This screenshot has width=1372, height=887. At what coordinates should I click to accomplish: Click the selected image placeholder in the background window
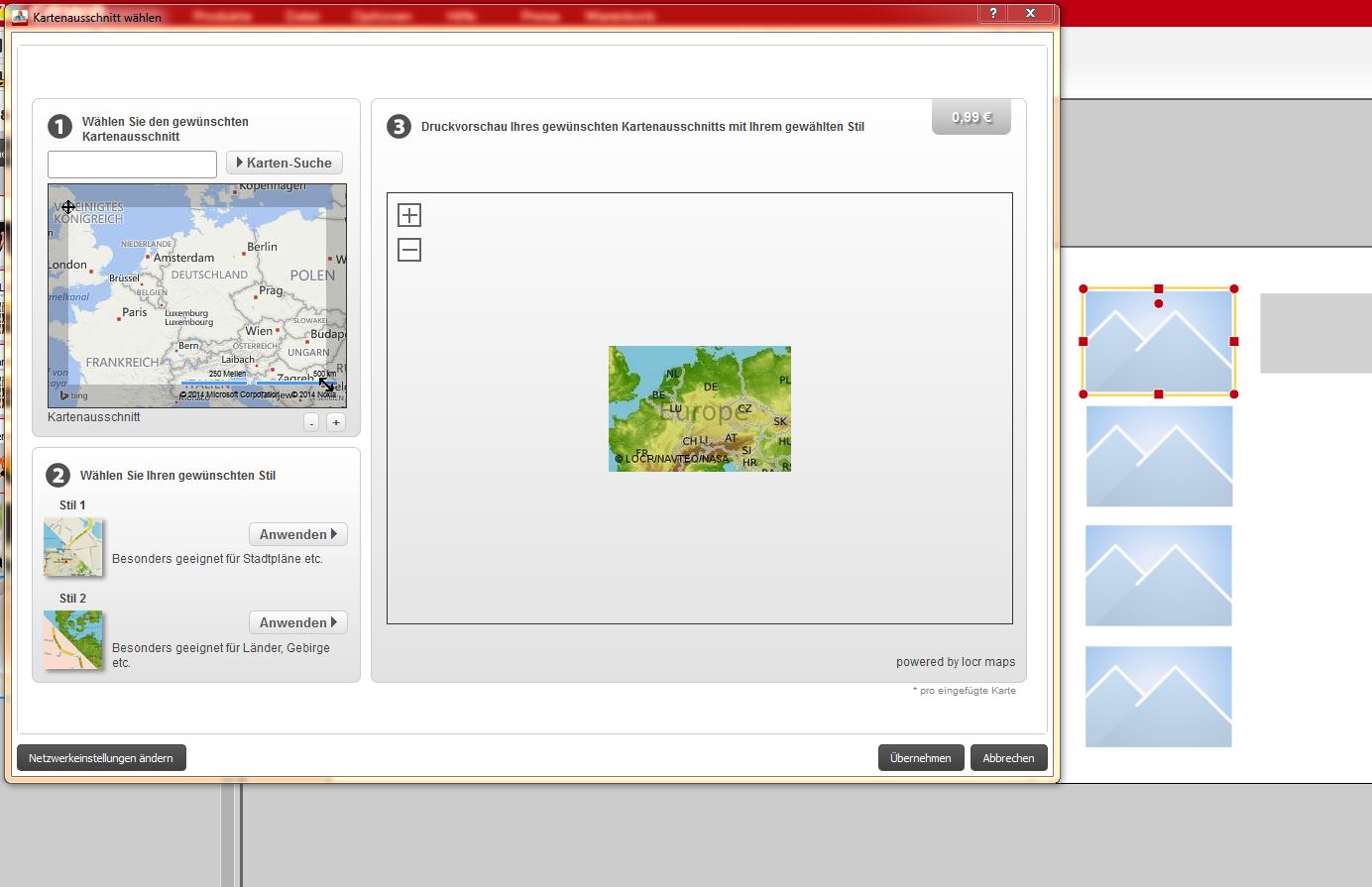1159,342
